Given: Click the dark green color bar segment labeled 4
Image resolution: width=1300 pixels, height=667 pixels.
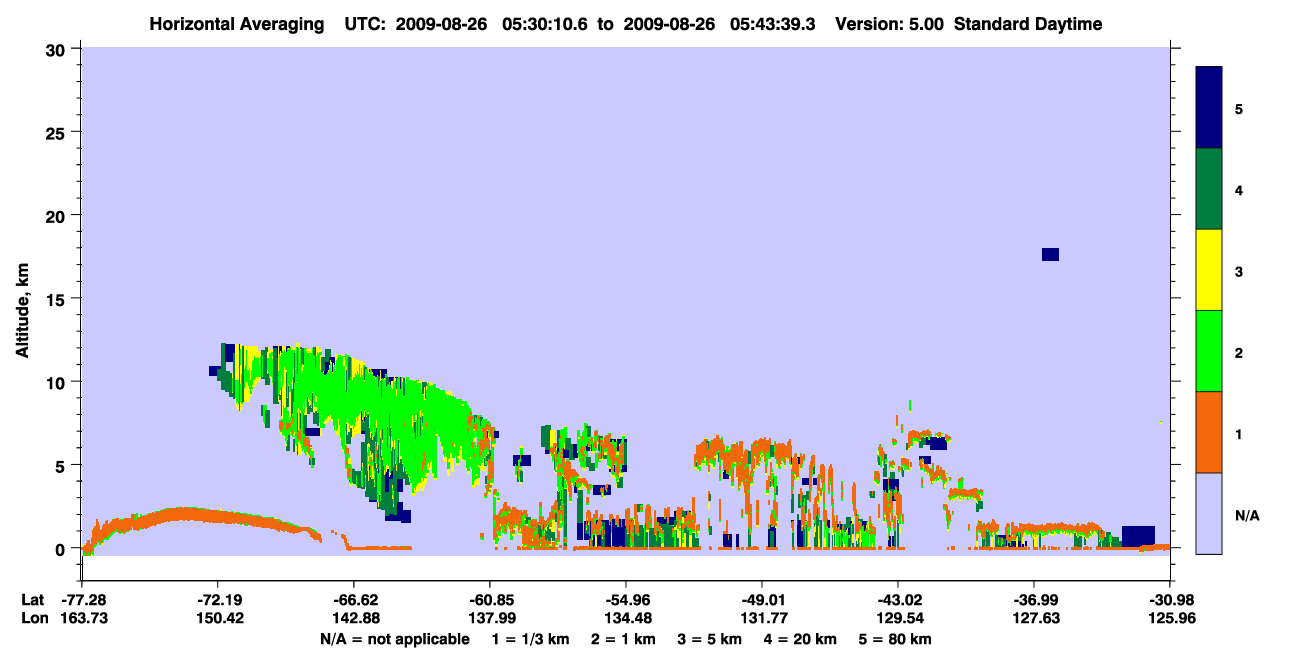Looking at the screenshot, I should coord(1209,189).
